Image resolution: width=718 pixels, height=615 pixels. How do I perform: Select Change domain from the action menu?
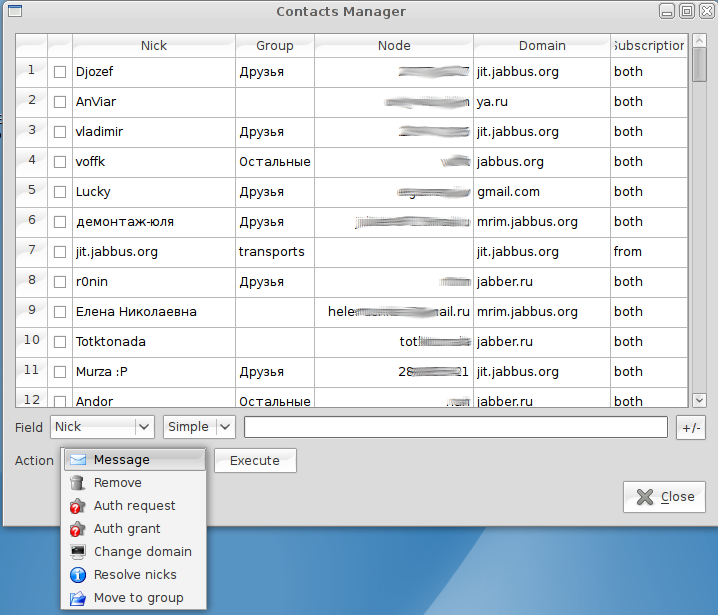[142, 552]
